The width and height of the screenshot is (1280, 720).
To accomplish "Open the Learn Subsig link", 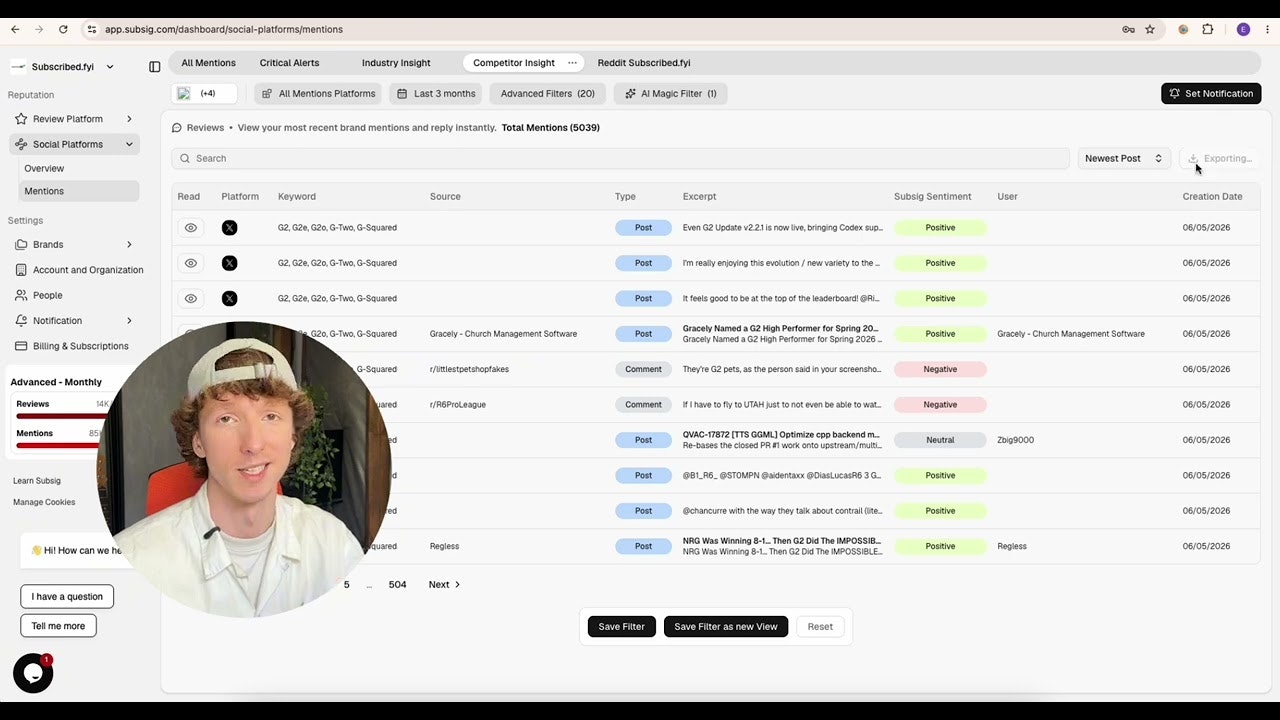I will pyautogui.click(x=37, y=481).
